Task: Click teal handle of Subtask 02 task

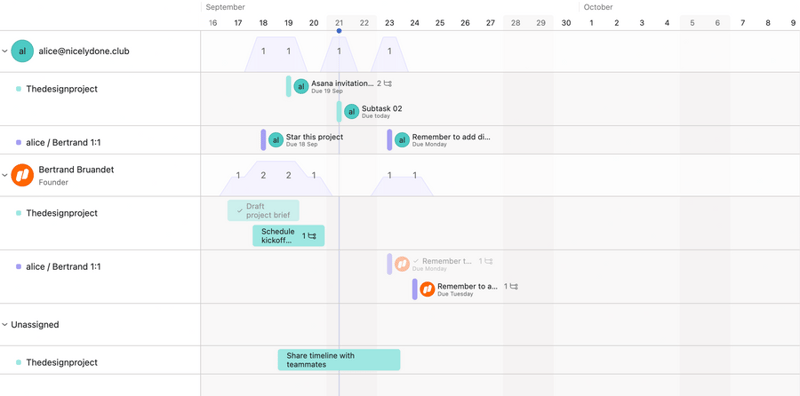Action: click(339, 111)
